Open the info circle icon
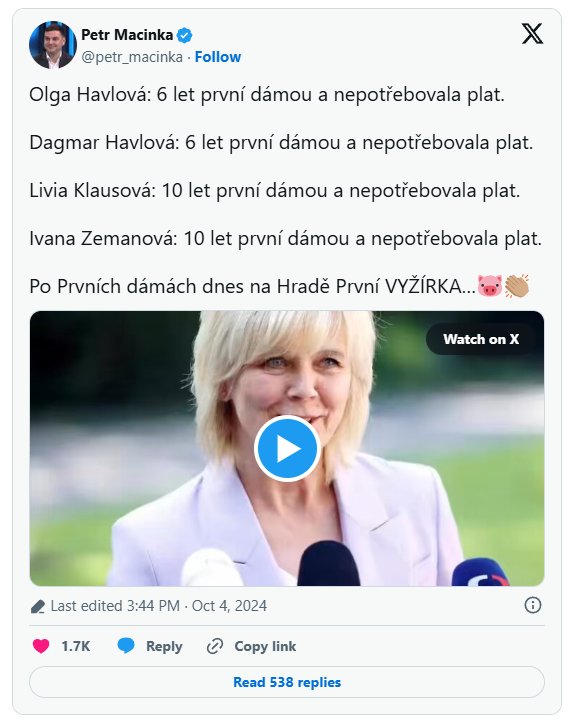 (533, 605)
